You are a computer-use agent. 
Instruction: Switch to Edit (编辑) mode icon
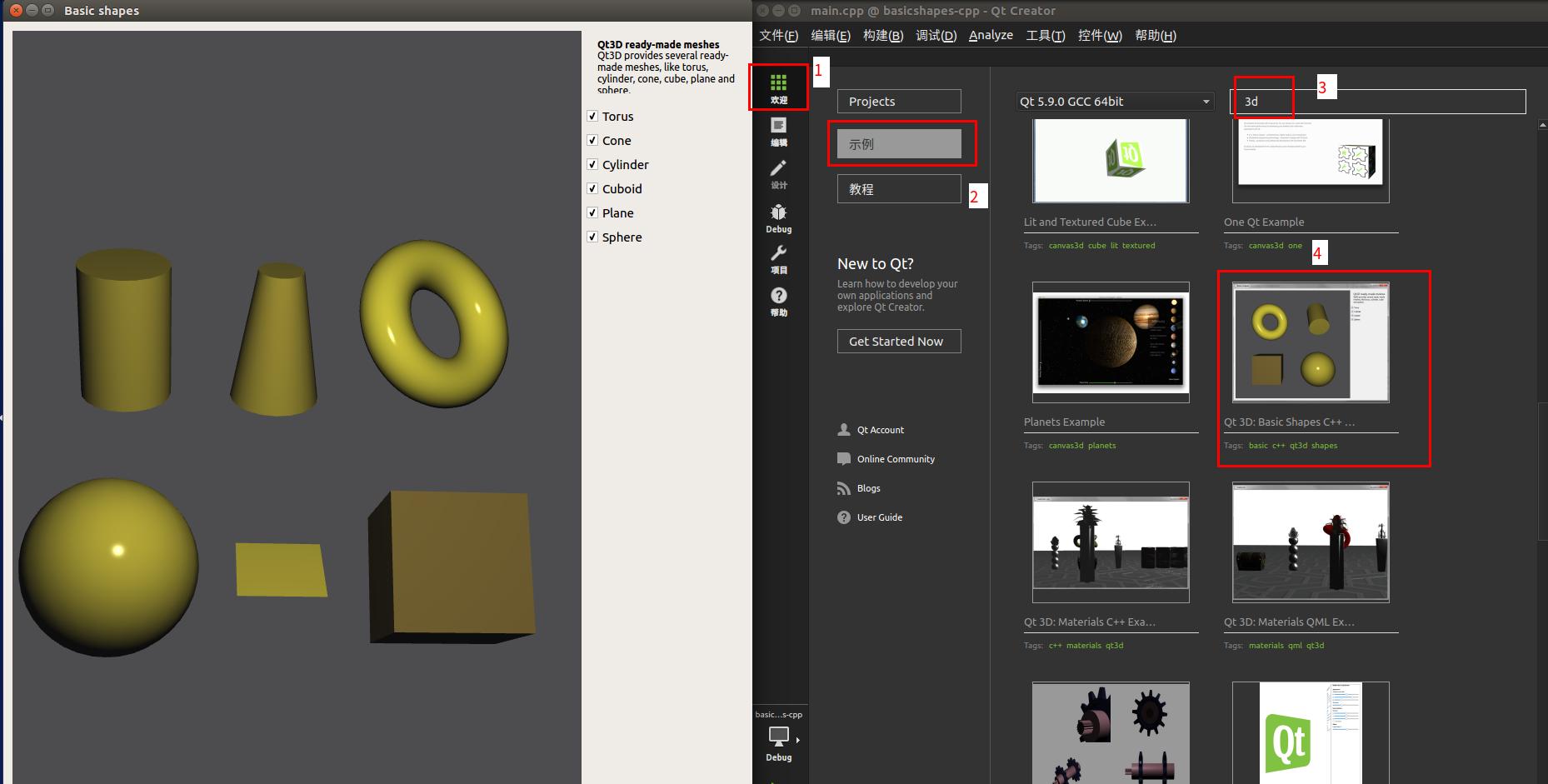(778, 126)
